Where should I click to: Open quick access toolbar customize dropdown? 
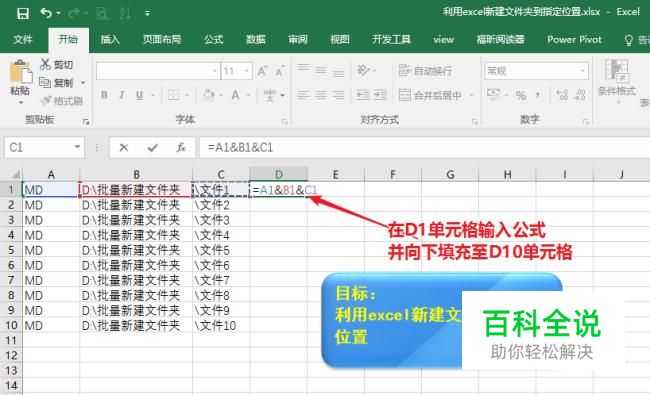(x=148, y=14)
